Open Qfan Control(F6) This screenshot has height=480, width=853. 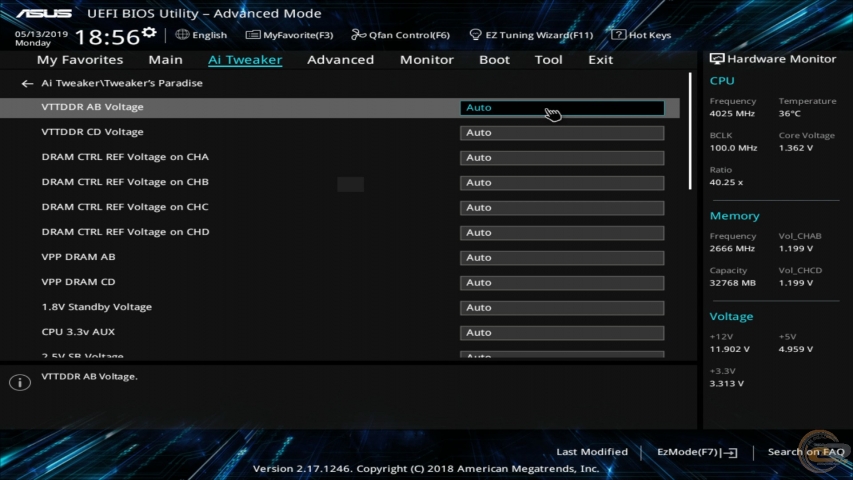point(400,35)
